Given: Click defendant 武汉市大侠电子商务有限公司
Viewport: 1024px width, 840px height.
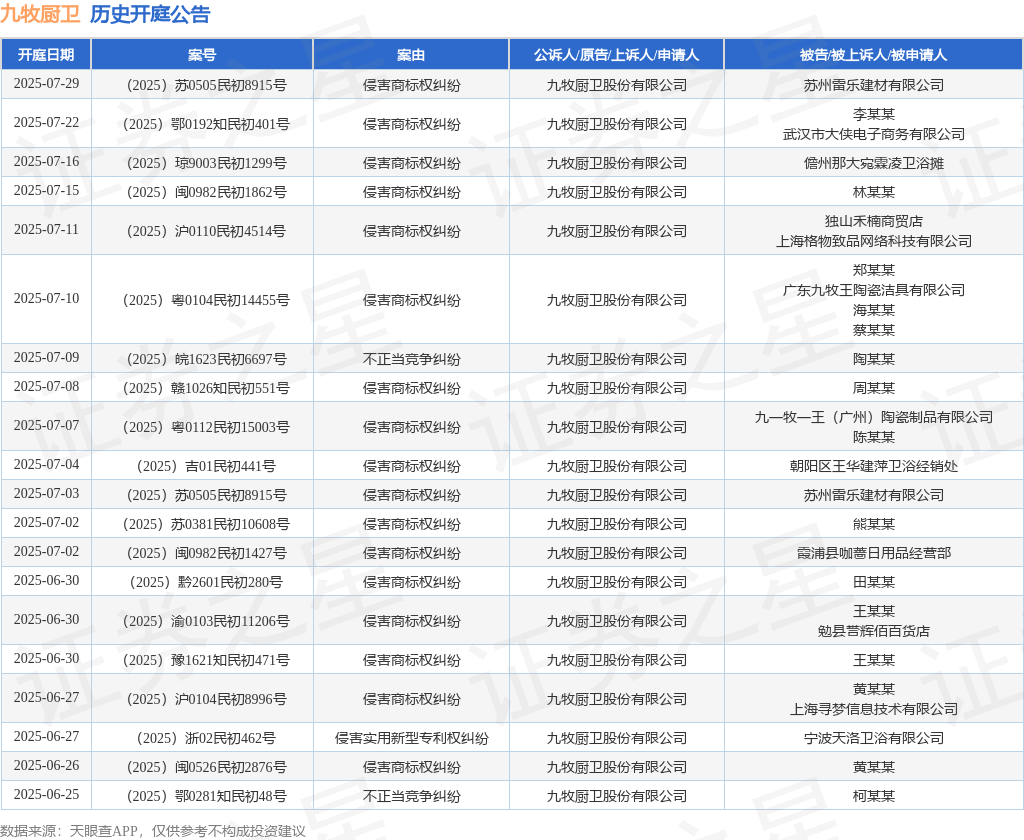Looking at the screenshot, I should 874,134.
